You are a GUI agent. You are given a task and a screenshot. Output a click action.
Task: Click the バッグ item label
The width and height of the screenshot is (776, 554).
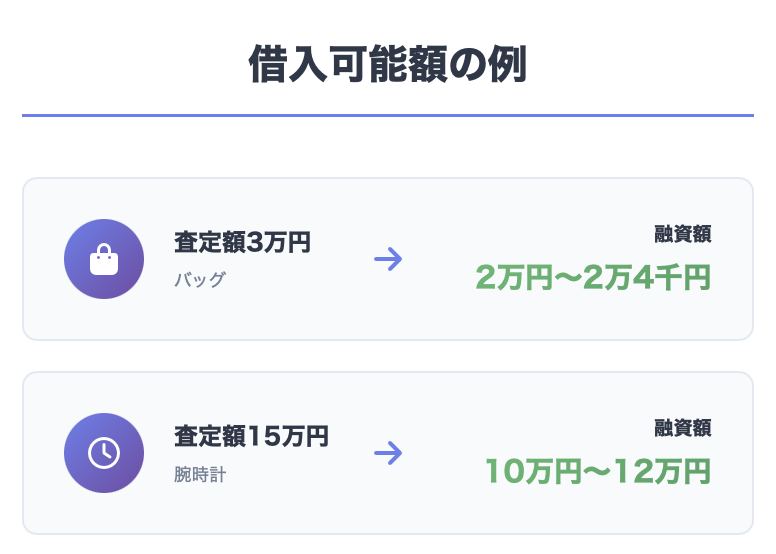pos(200,279)
